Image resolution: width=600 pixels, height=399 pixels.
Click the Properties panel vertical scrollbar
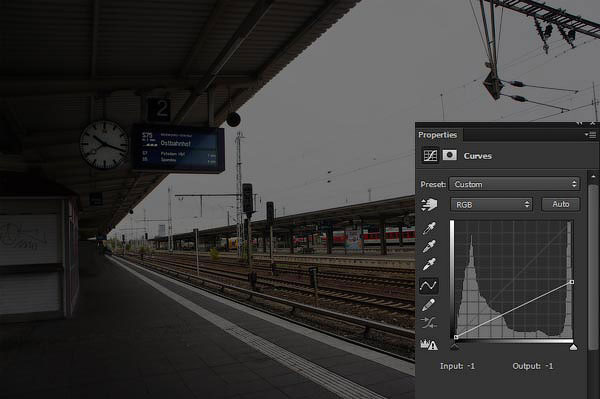(593, 268)
